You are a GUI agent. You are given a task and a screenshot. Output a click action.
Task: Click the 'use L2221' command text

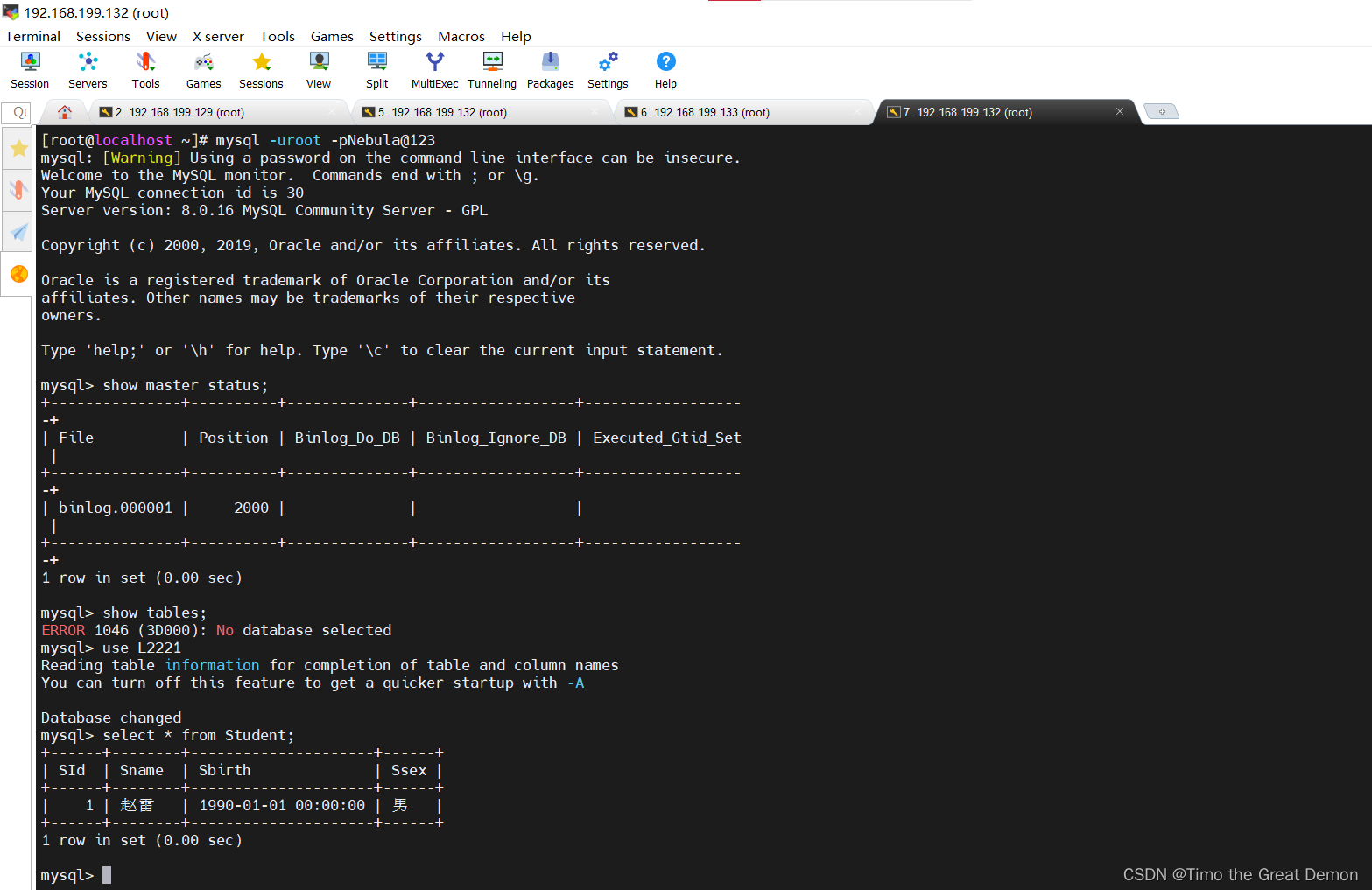coord(142,648)
